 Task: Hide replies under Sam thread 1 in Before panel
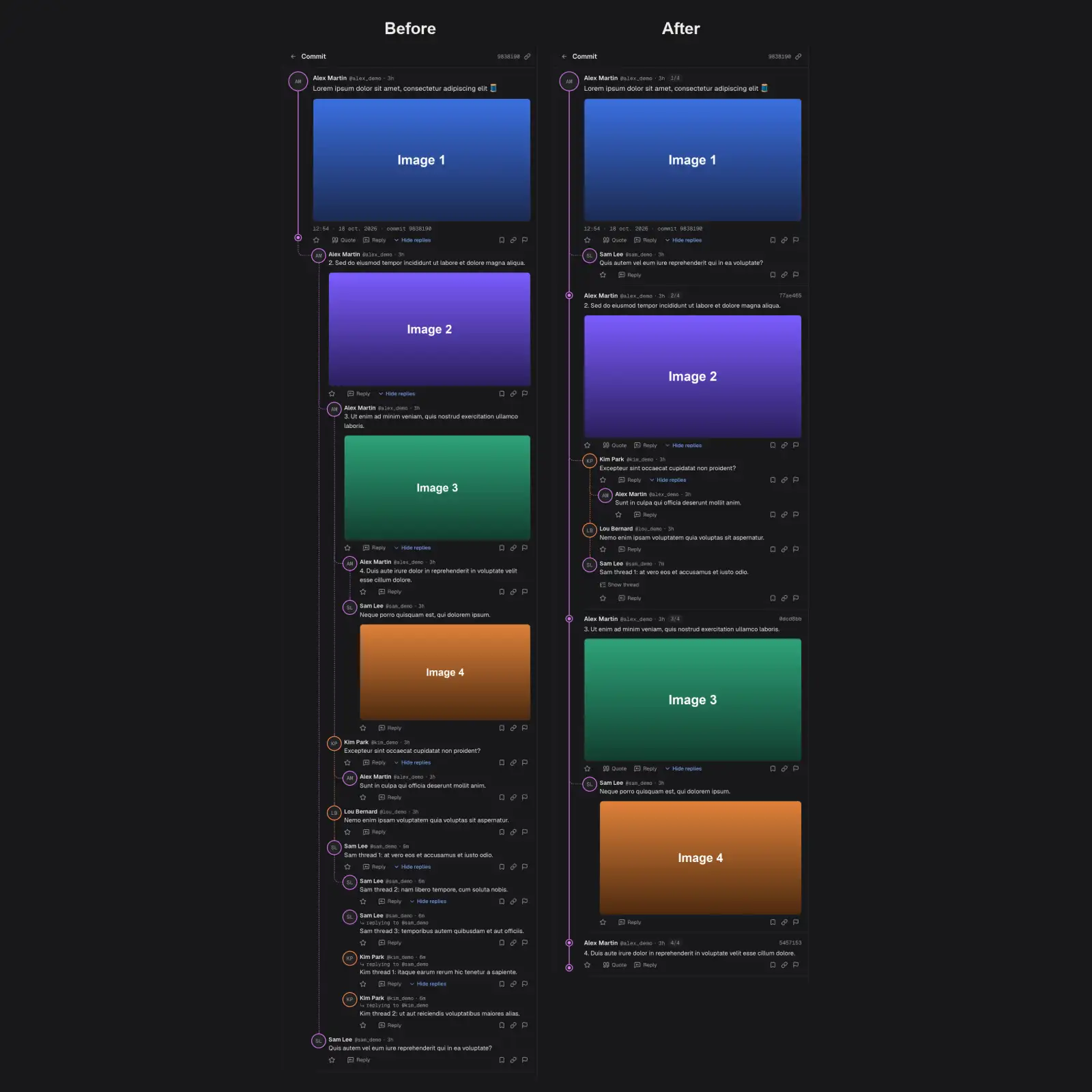coord(412,867)
